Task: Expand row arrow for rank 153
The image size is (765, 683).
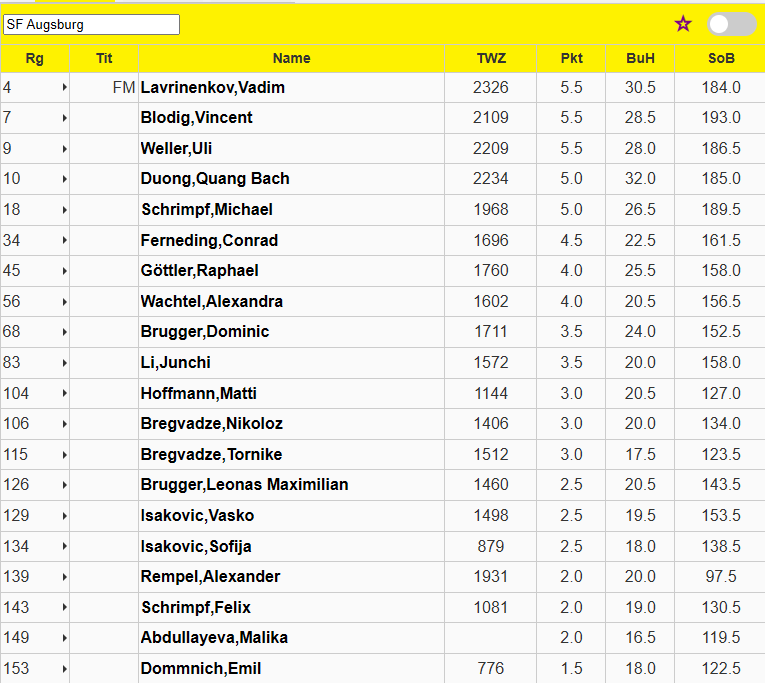Action: [x=64, y=669]
